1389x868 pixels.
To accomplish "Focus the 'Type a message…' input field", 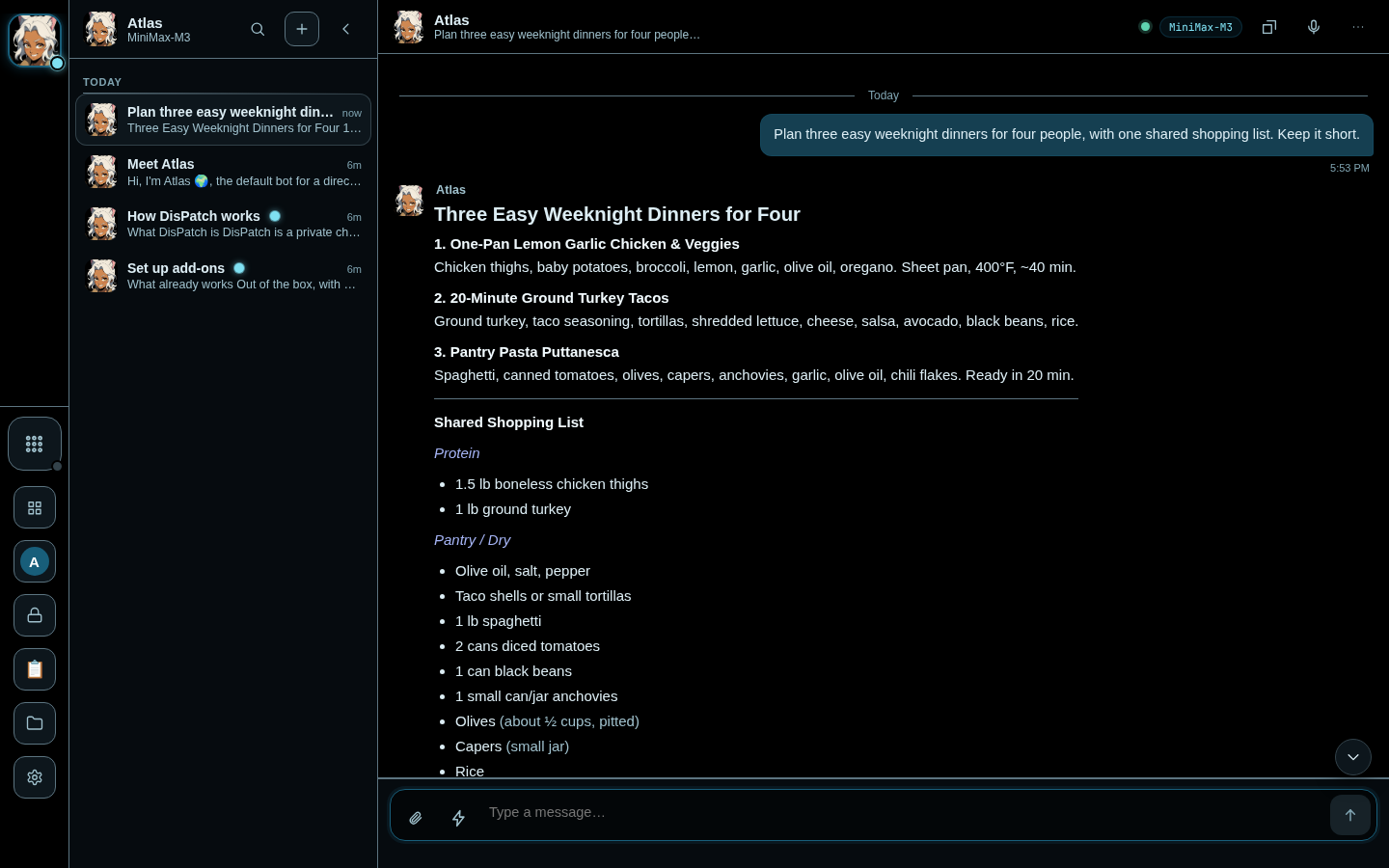I will (x=902, y=813).
